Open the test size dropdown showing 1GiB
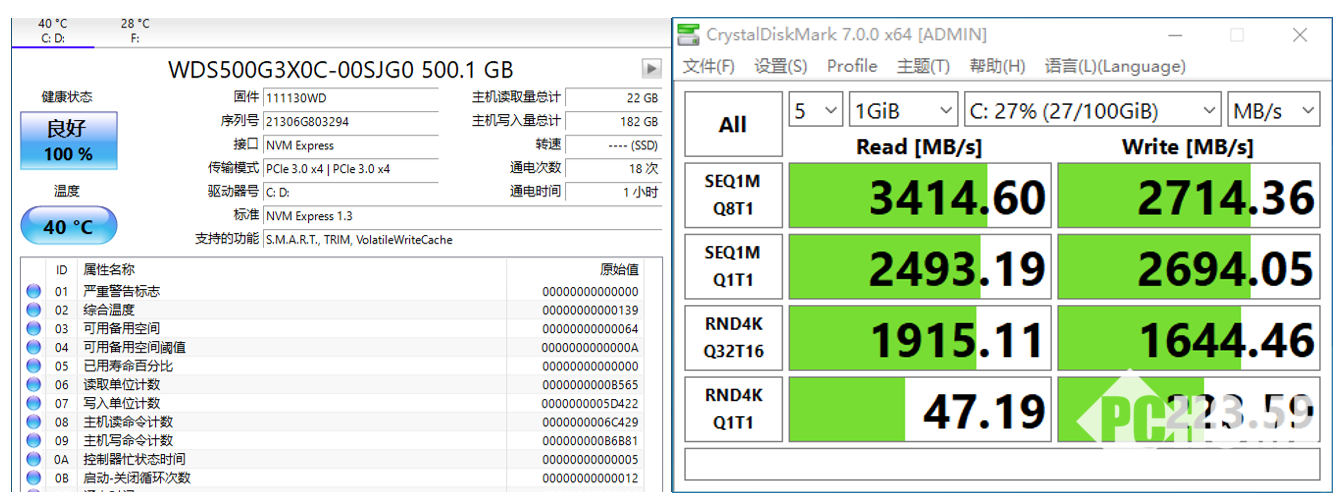This screenshot has width=1337, height=498. pos(903,110)
